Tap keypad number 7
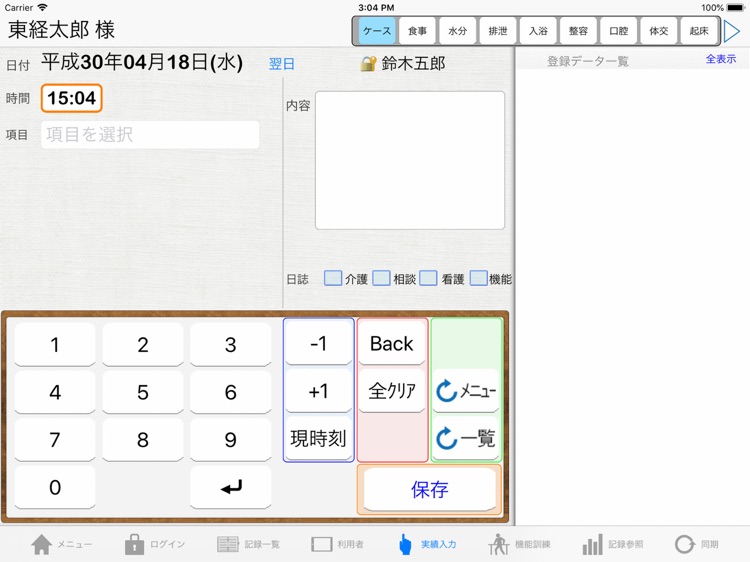This screenshot has width=750, height=562. [x=55, y=440]
